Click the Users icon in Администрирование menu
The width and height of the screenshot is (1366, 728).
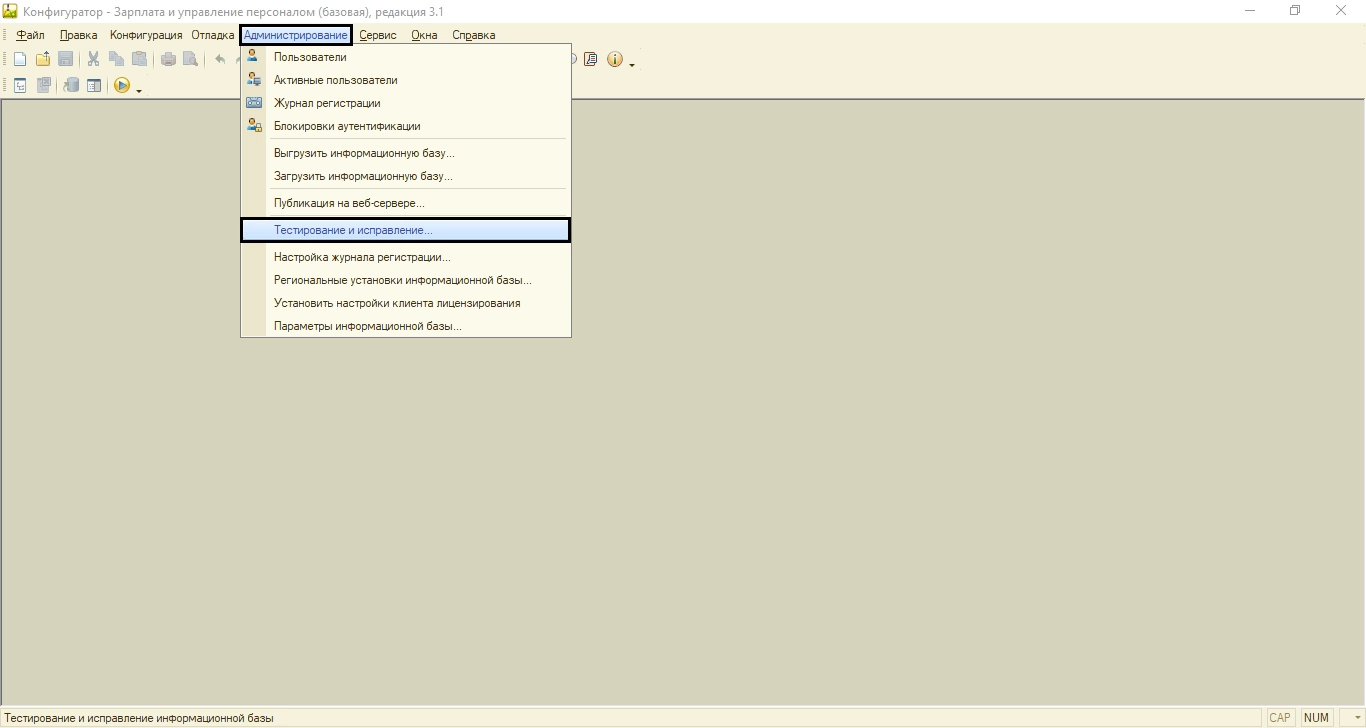coord(254,57)
